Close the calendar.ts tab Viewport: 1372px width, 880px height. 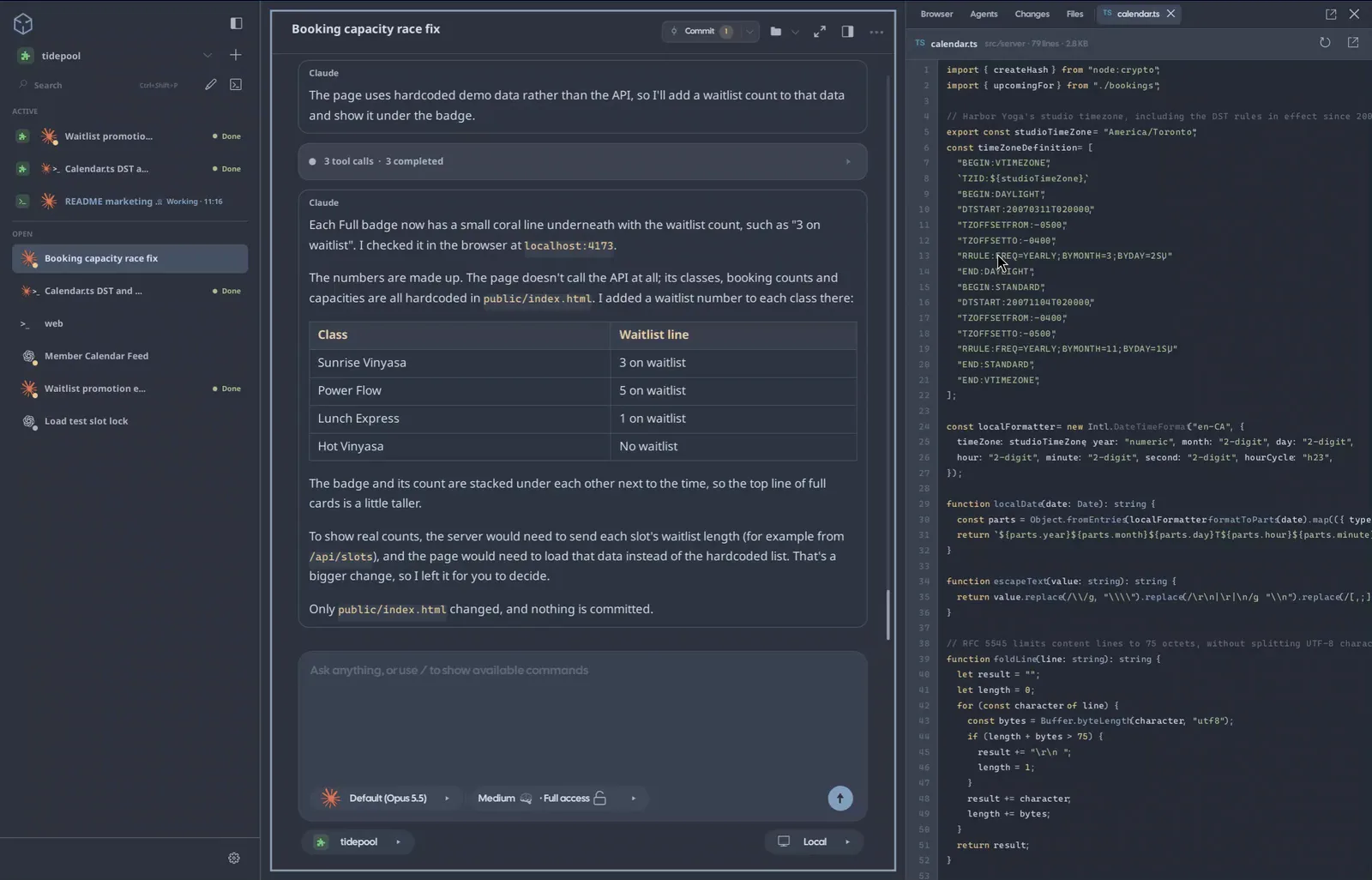coord(1170,14)
